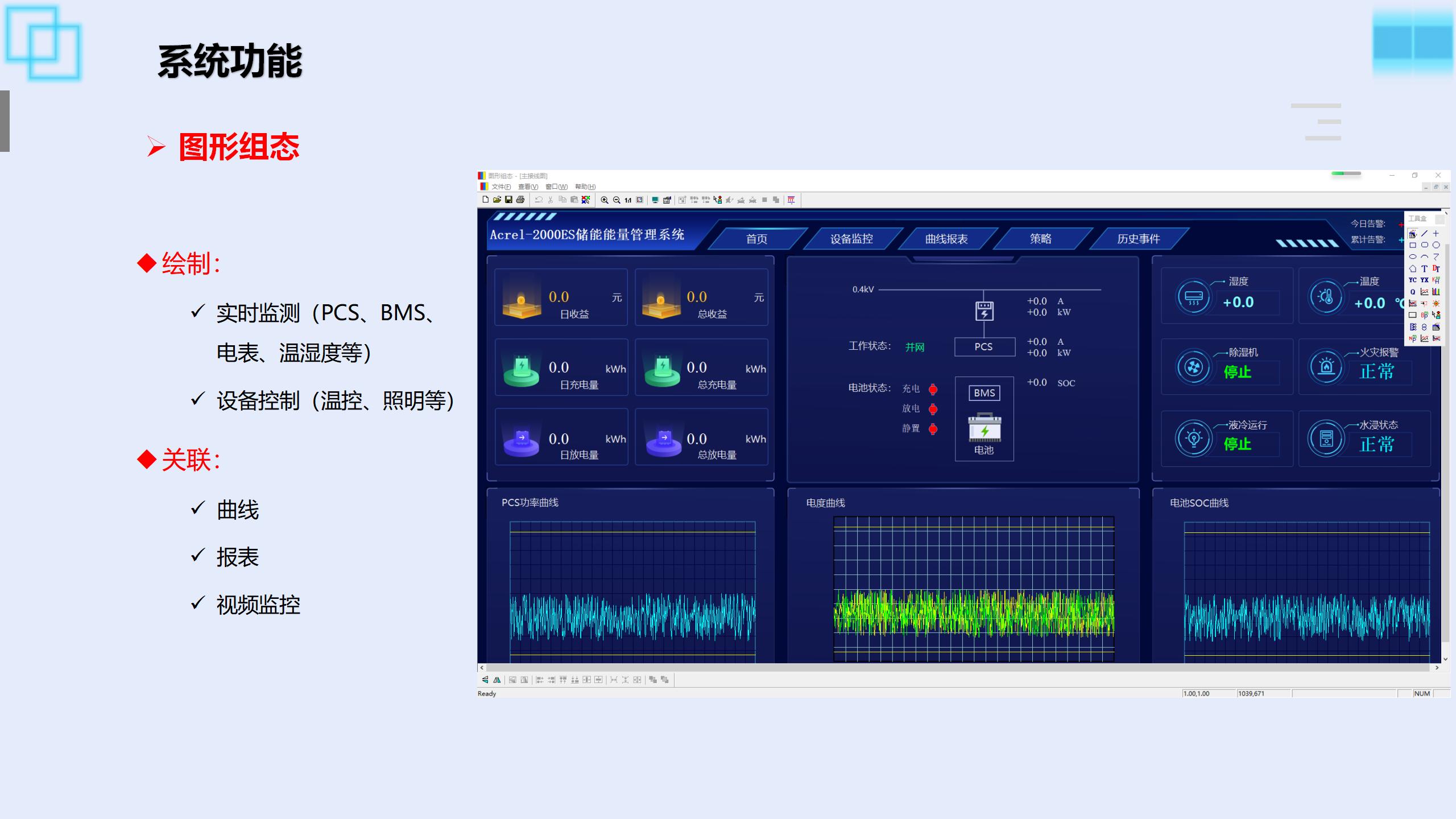Select the rounded rectangle tool in toolbox
Screen dimensions: 1456x819
click(x=1424, y=245)
